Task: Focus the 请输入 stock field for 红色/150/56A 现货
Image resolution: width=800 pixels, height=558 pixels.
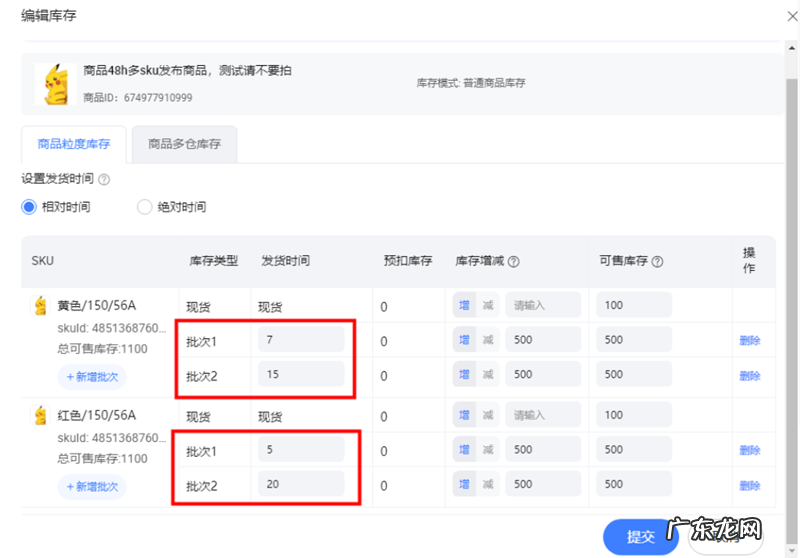Action: click(543, 415)
